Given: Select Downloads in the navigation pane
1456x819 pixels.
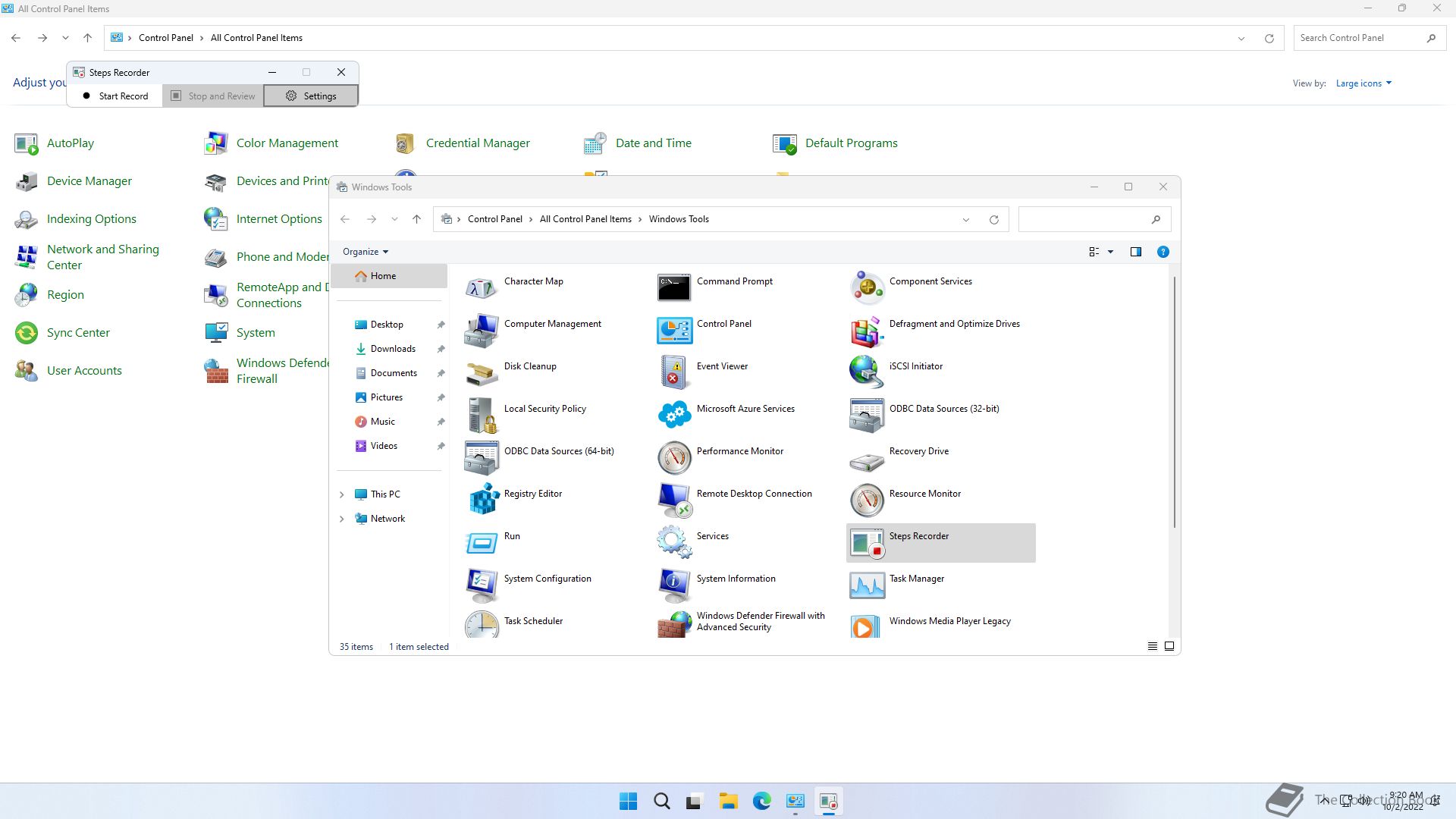Looking at the screenshot, I should tap(392, 349).
